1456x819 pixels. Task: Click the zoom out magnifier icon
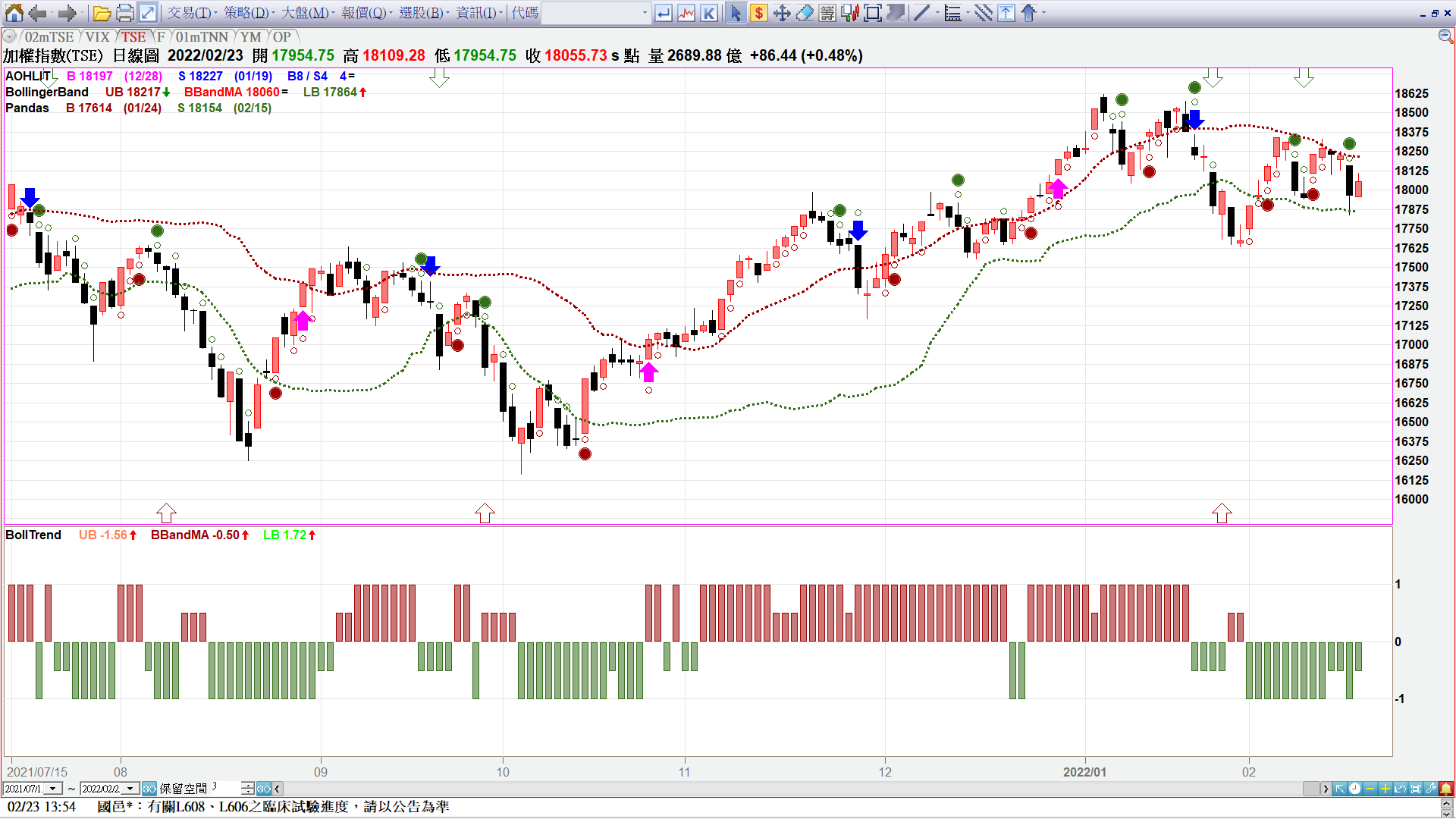click(1445, 36)
